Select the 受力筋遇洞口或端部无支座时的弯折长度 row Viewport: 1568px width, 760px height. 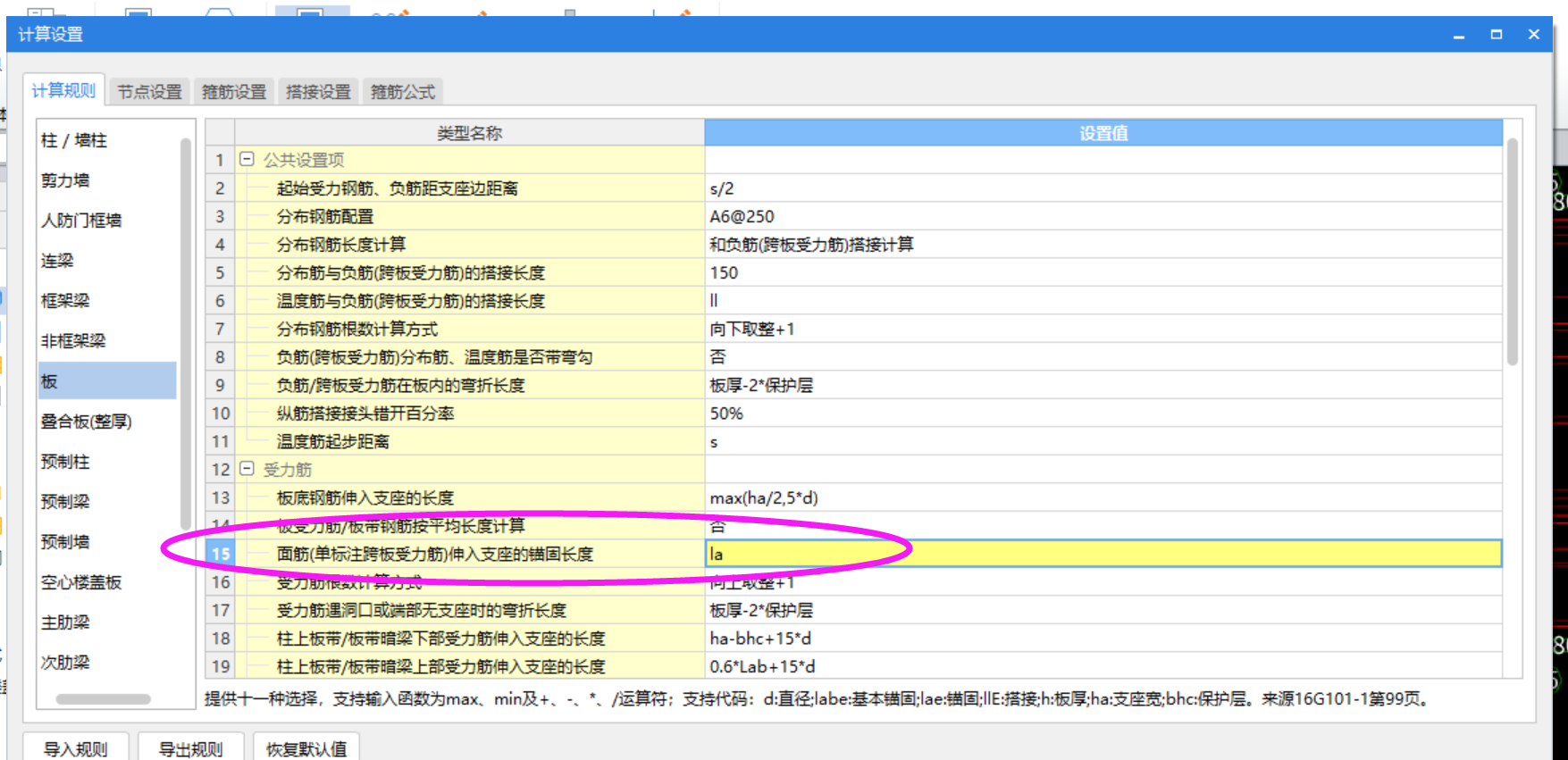[x=470, y=610]
